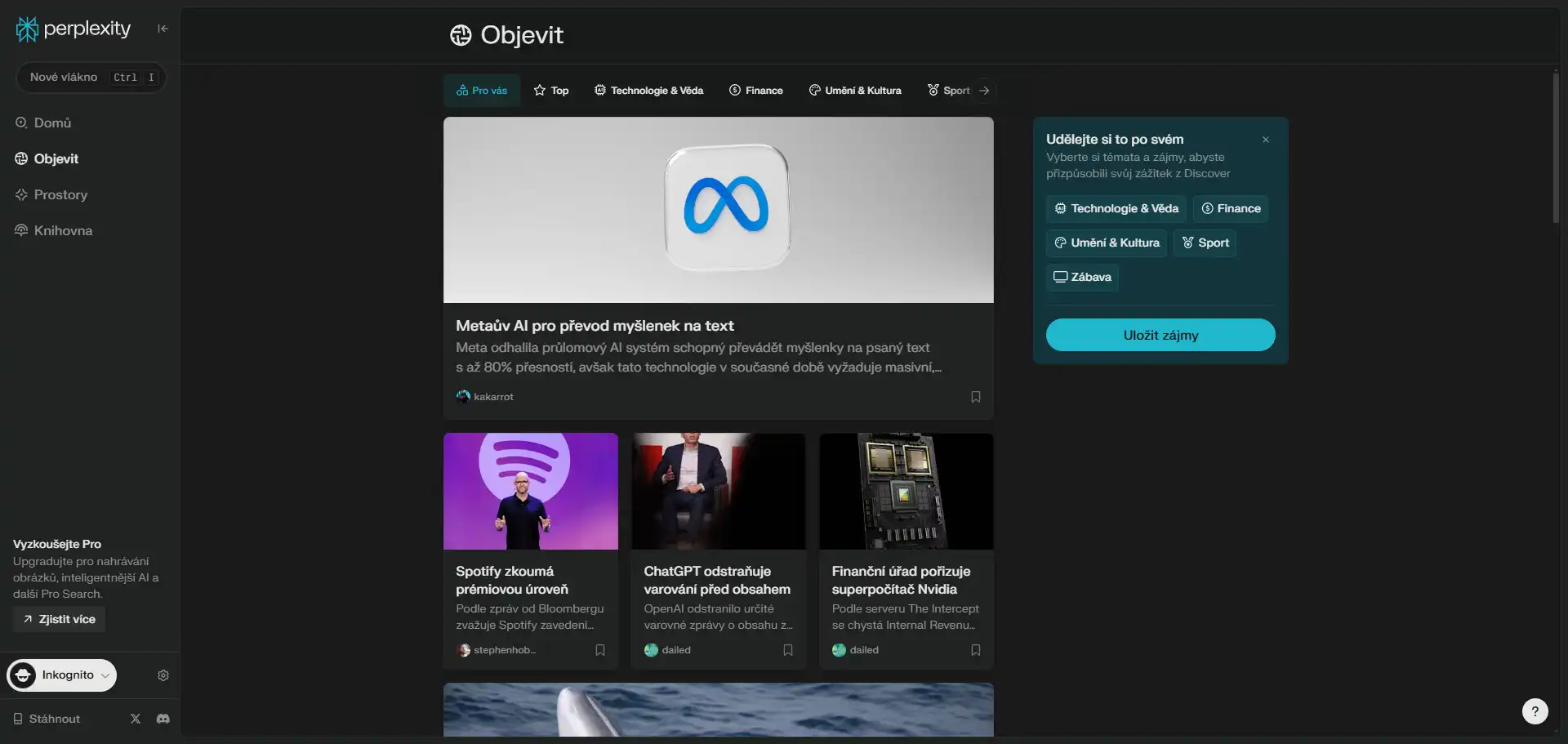Click the Perplexity logo
1568x744 pixels.
73,29
